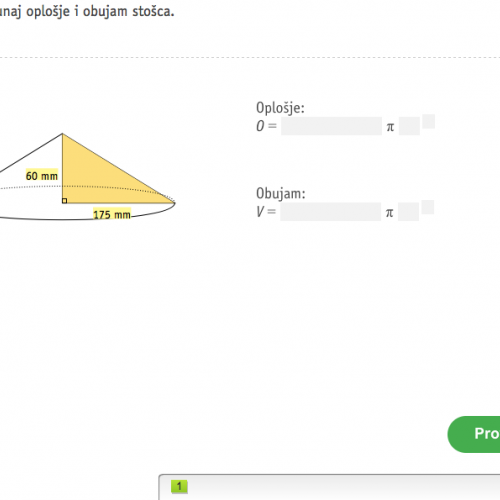The image size is (500, 500).
Task: Click the π symbol in Oplošje row
Action: (390, 127)
